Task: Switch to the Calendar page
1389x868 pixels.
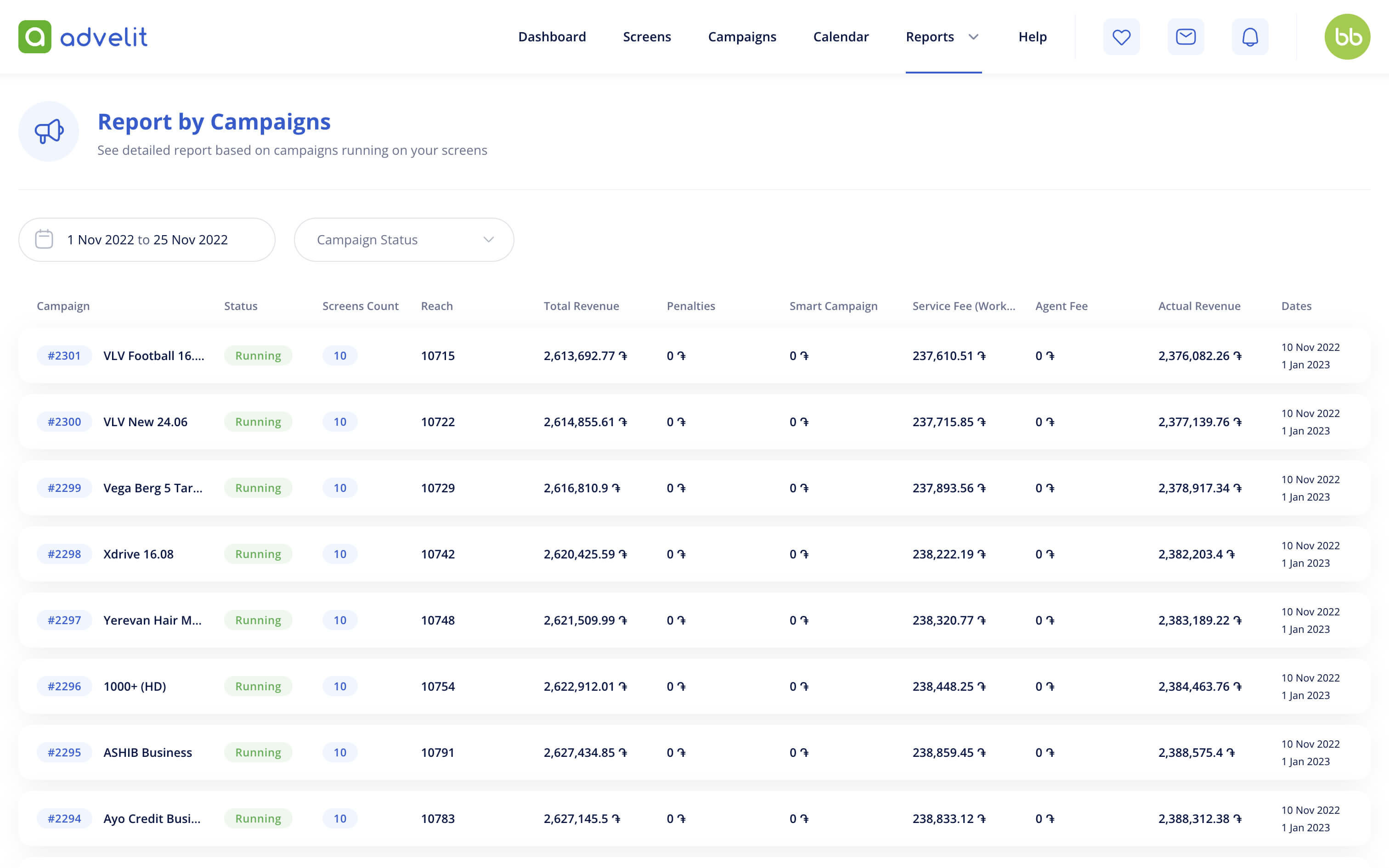Action: (840, 37)
